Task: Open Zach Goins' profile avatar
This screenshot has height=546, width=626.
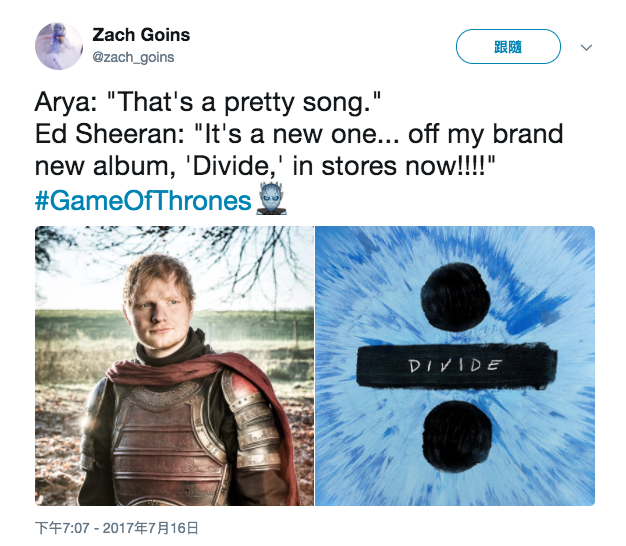Action: (x=59, y=46)
